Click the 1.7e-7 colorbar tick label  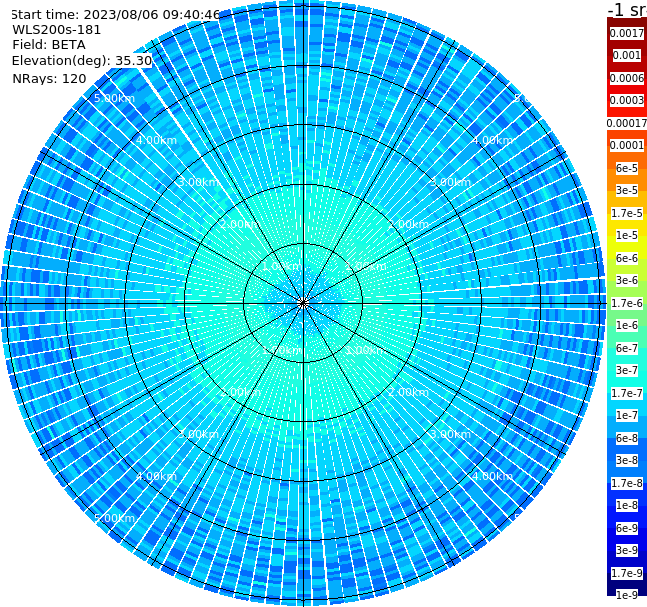coord(627,393)
